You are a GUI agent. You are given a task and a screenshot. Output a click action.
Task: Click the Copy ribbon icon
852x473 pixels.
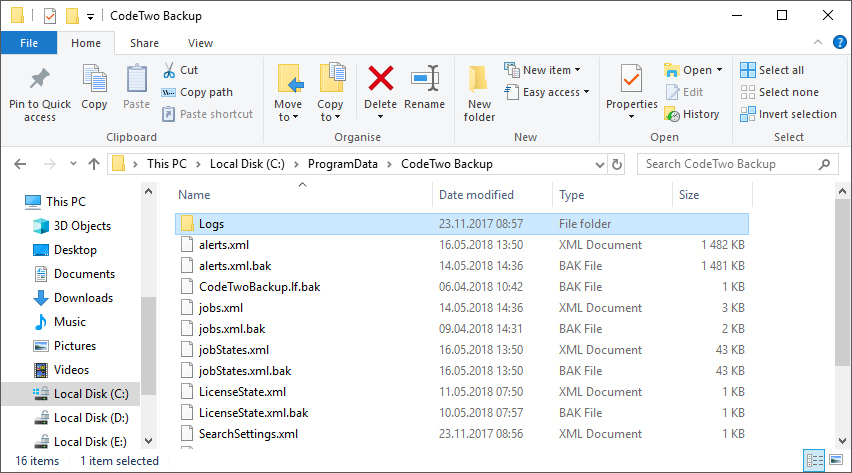point(94,88)
